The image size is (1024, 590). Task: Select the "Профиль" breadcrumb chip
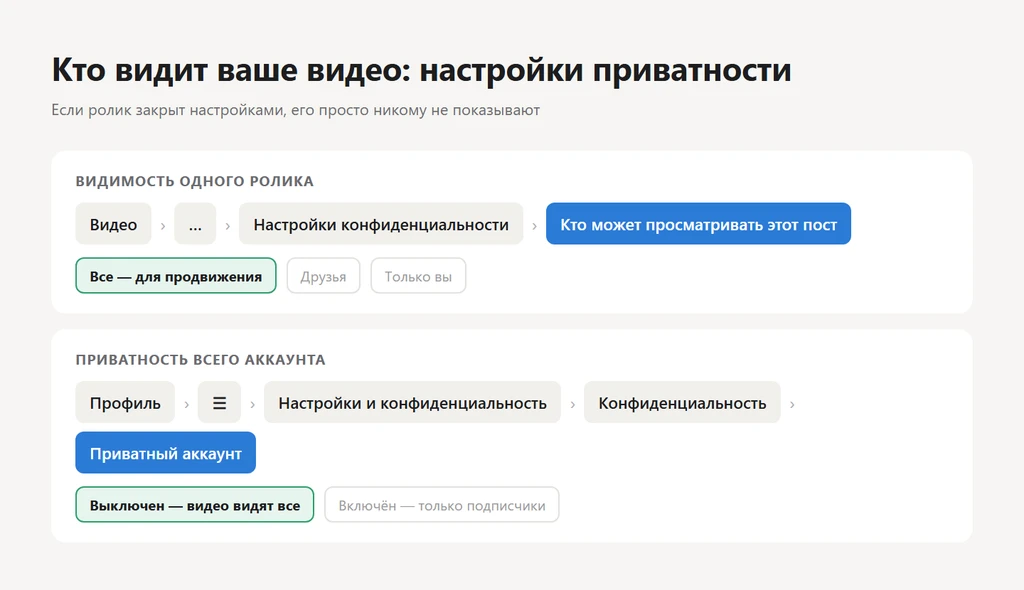[125, 402]
